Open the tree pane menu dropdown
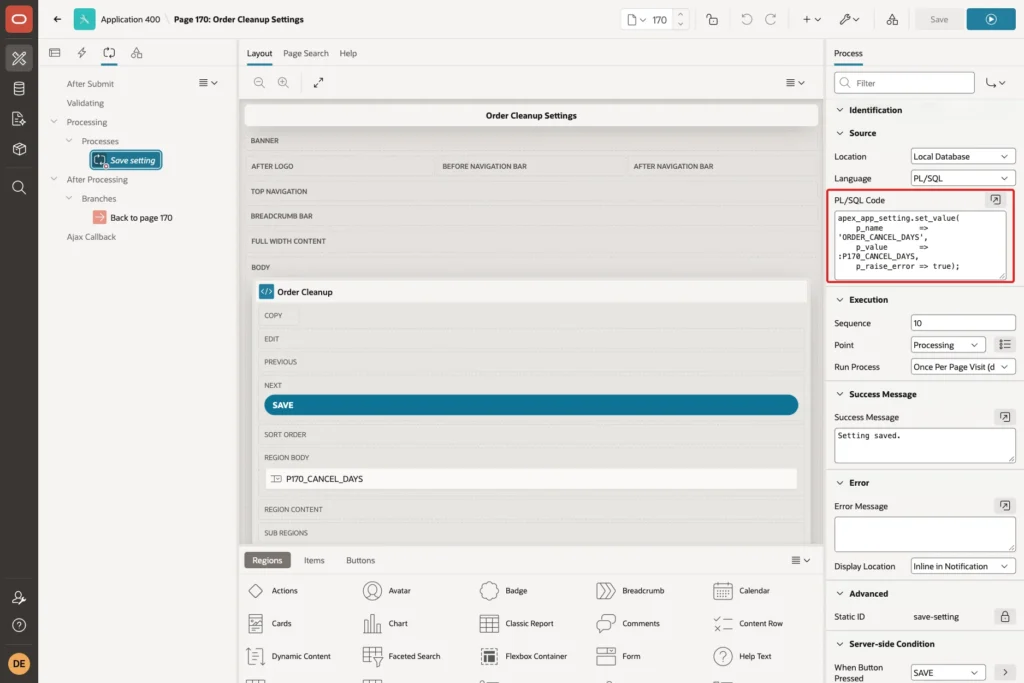 208,83
